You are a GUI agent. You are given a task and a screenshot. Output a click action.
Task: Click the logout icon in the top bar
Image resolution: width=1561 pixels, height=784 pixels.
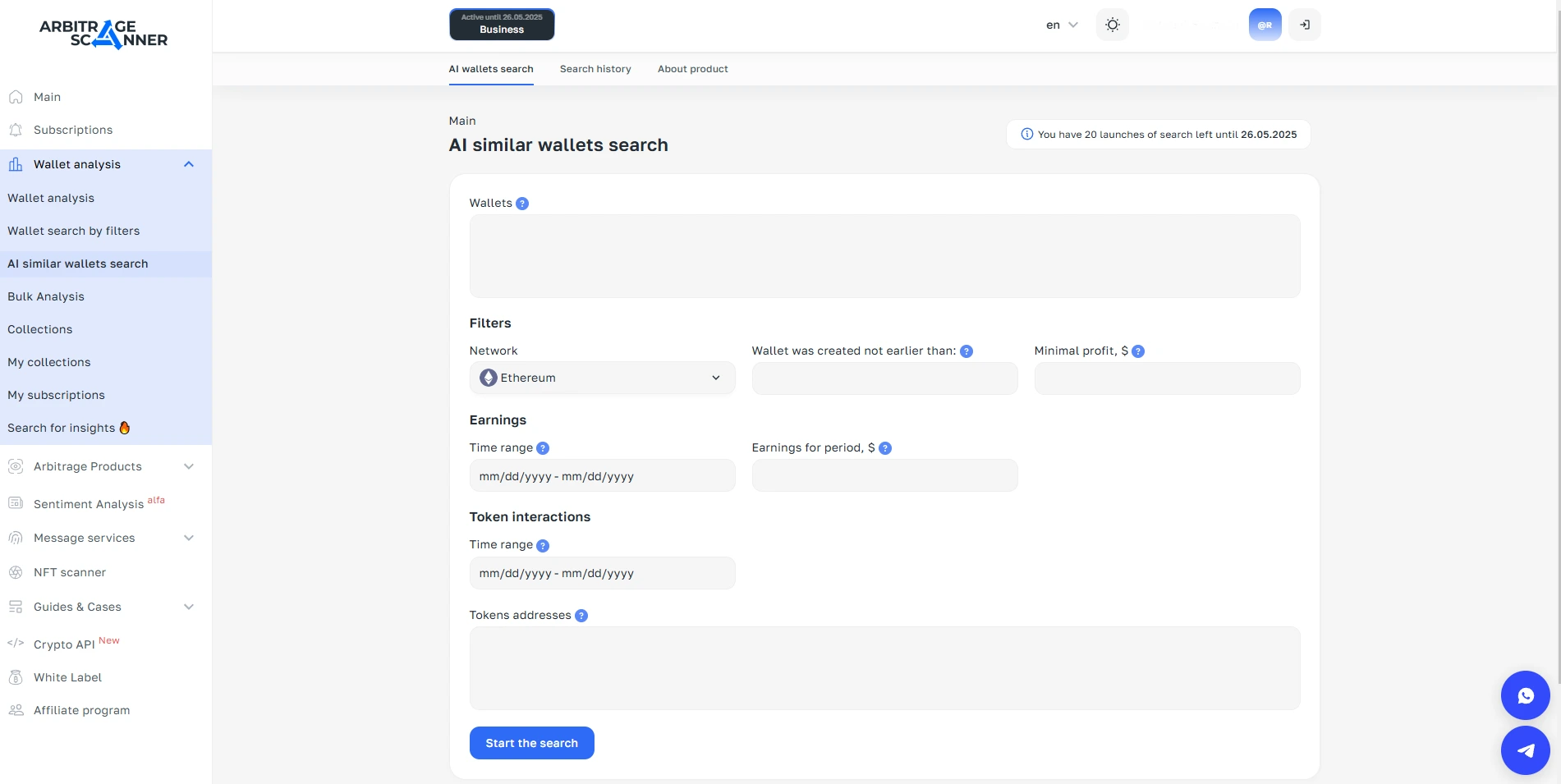tap(1304, 25)
